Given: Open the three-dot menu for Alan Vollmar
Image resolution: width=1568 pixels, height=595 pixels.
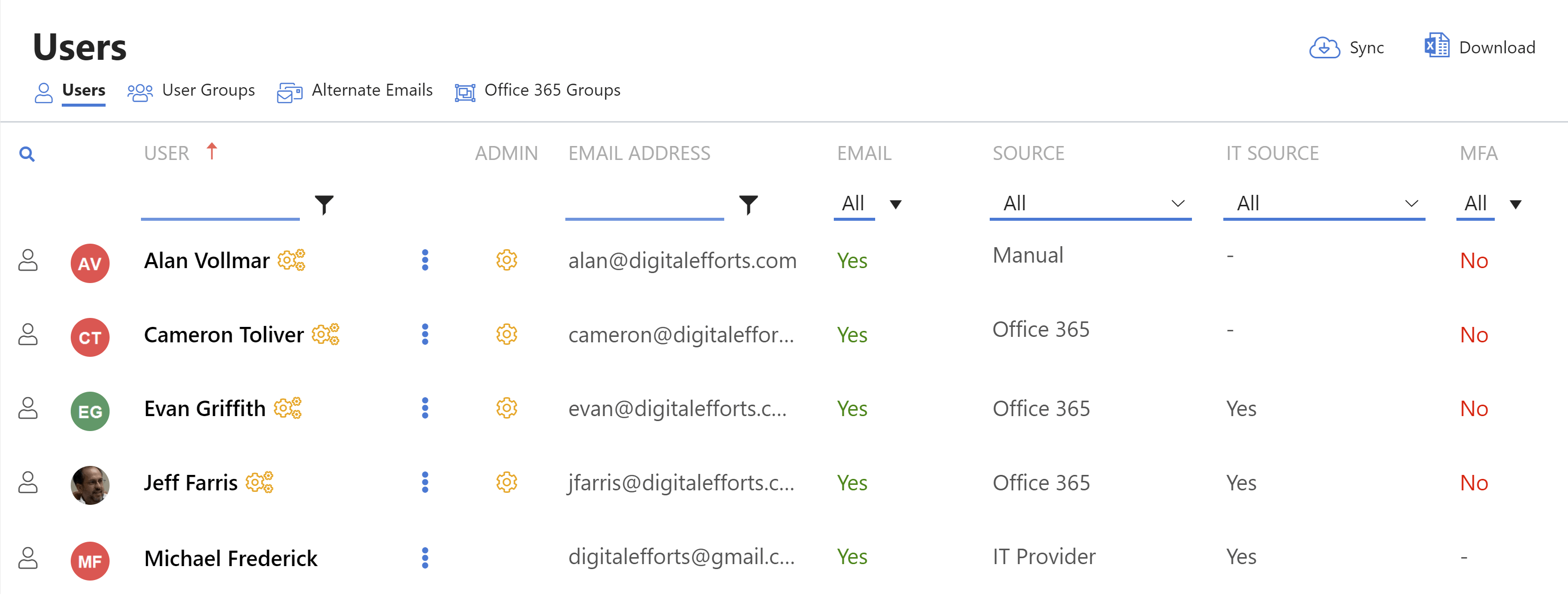Looking at the screenshot, I should 425,260.
